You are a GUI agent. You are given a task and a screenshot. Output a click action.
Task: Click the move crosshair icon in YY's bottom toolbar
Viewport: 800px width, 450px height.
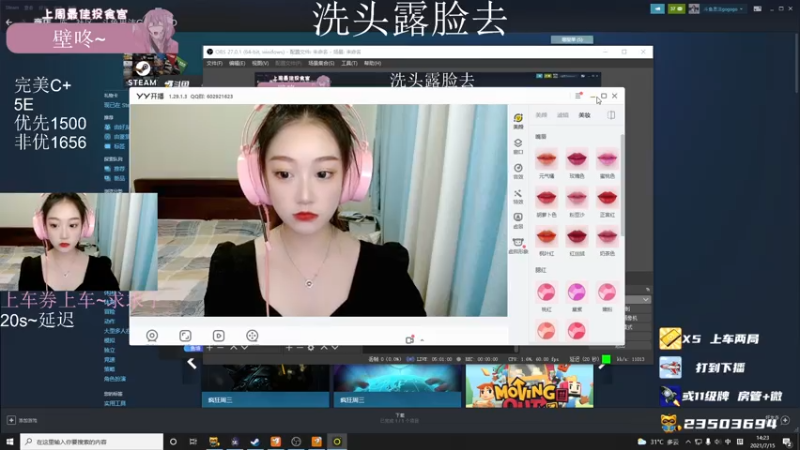[x=252, y=335]
